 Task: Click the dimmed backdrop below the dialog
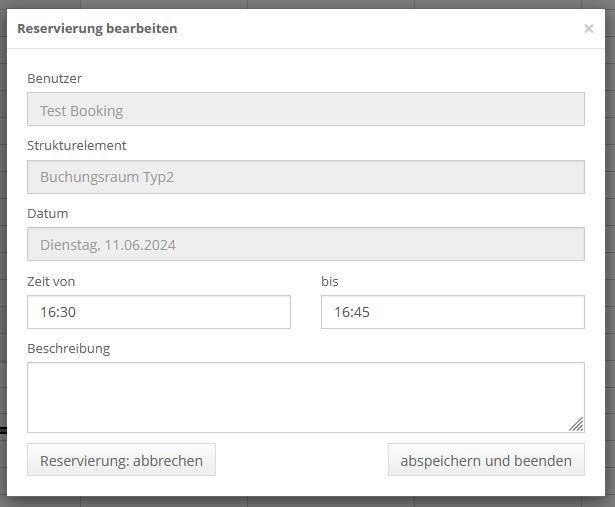300,502
